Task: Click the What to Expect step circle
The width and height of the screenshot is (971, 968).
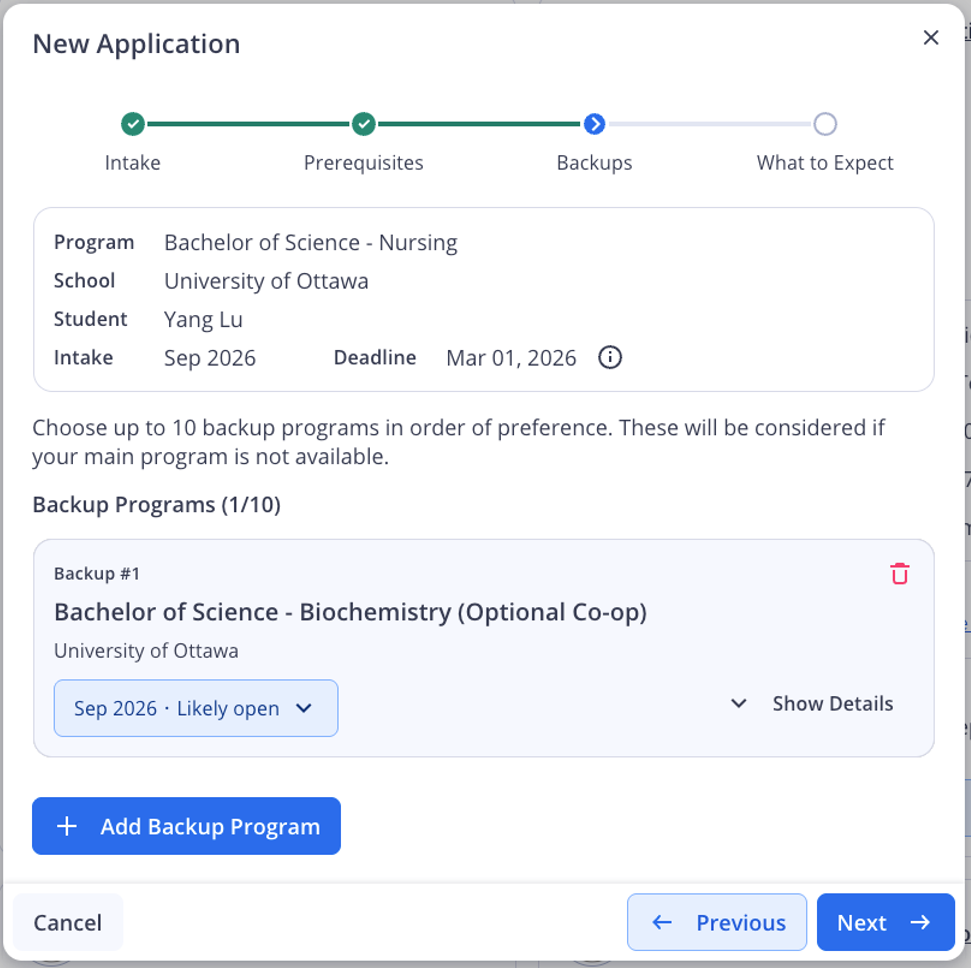Action: [x=825, y=124]
